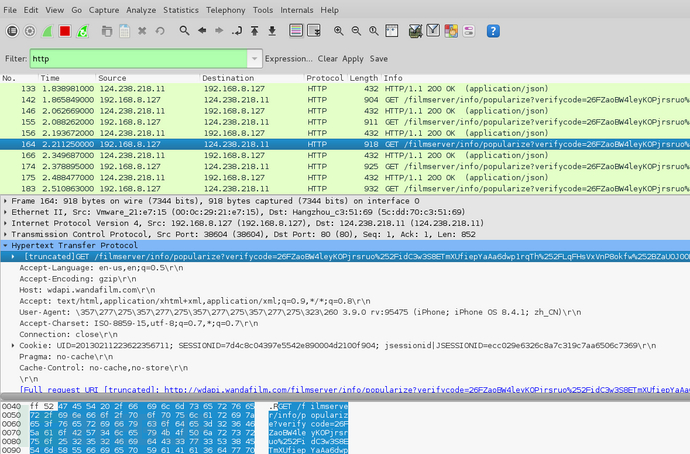Go back in packet history

202,31
